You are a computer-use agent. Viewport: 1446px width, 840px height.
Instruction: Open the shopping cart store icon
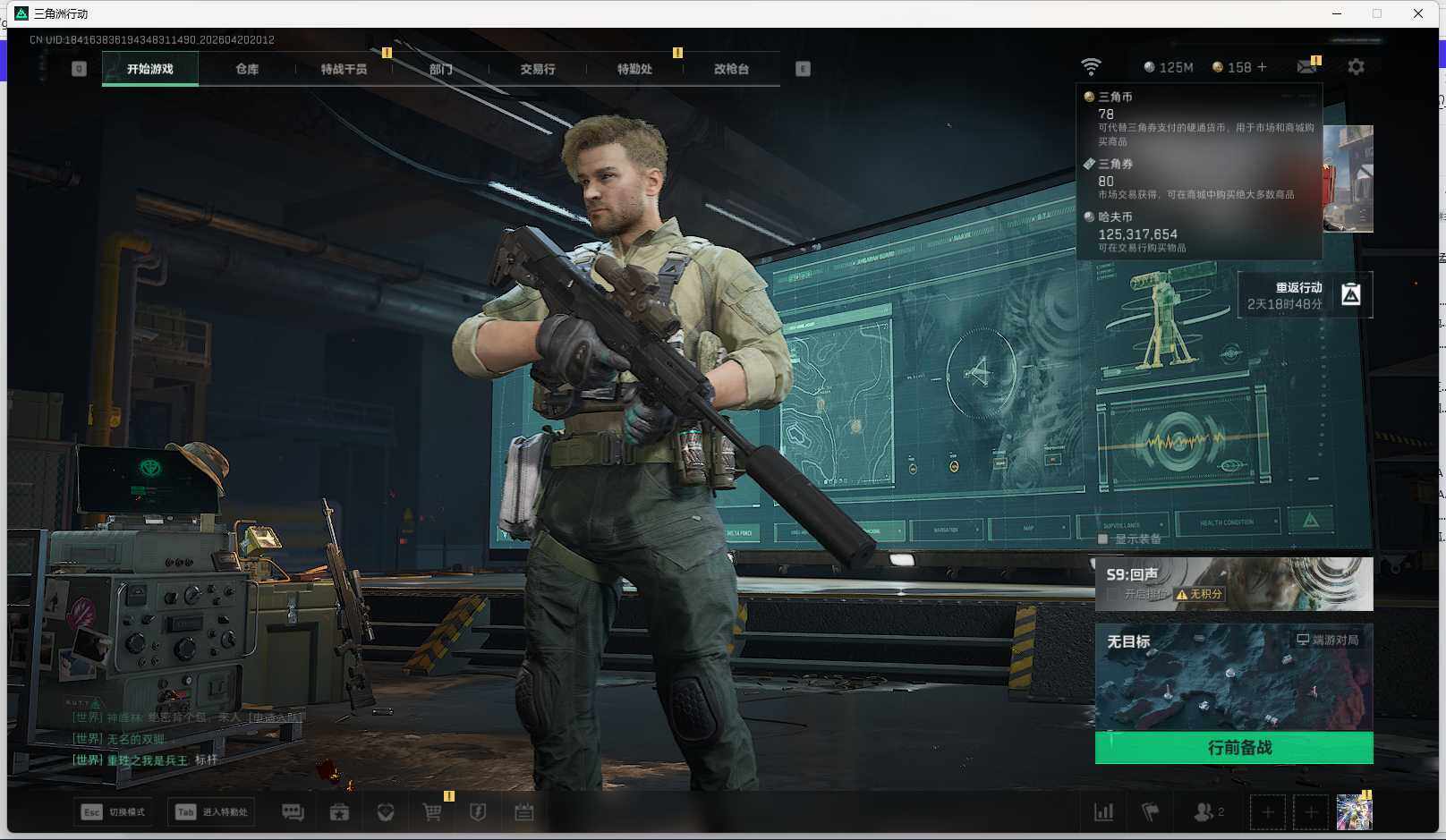tap(432, 812)
